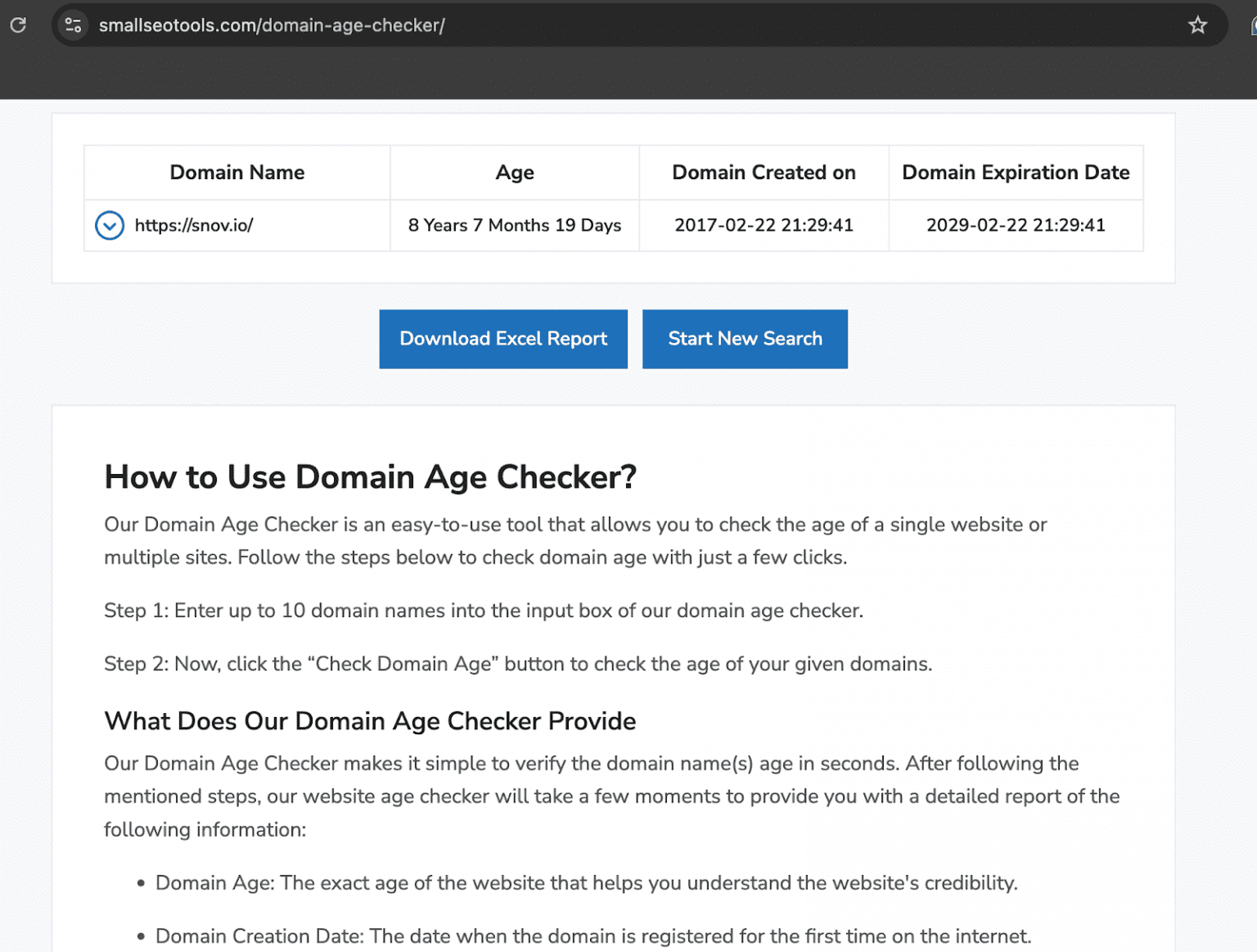This screenshot has width=1257, height=952.
Task: Select the Domain Expiration Date header
Action: 1015,173
